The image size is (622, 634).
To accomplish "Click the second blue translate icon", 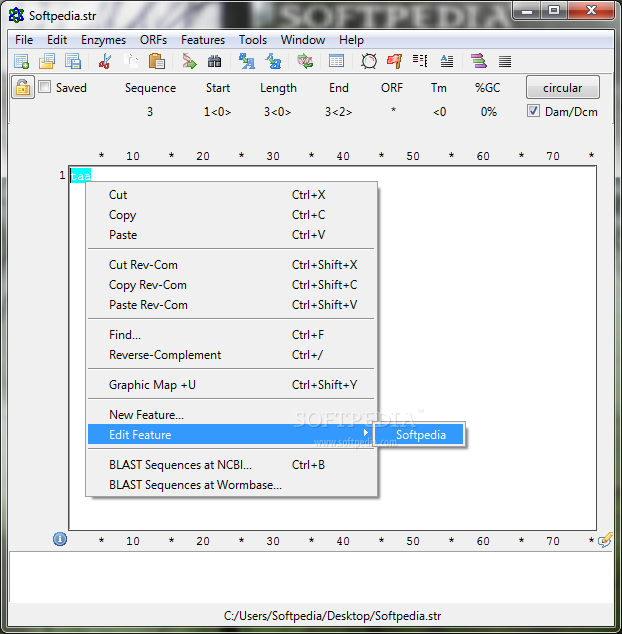I will coord(273,61).
